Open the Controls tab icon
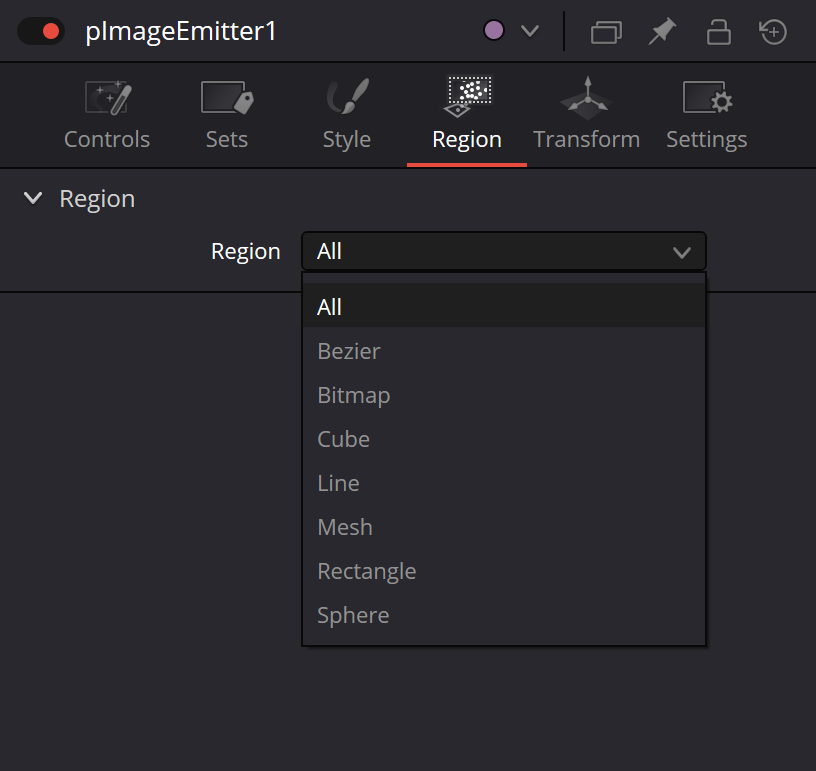Image resolution: width=816 pixels, height=771 pixels. (108, 97)
